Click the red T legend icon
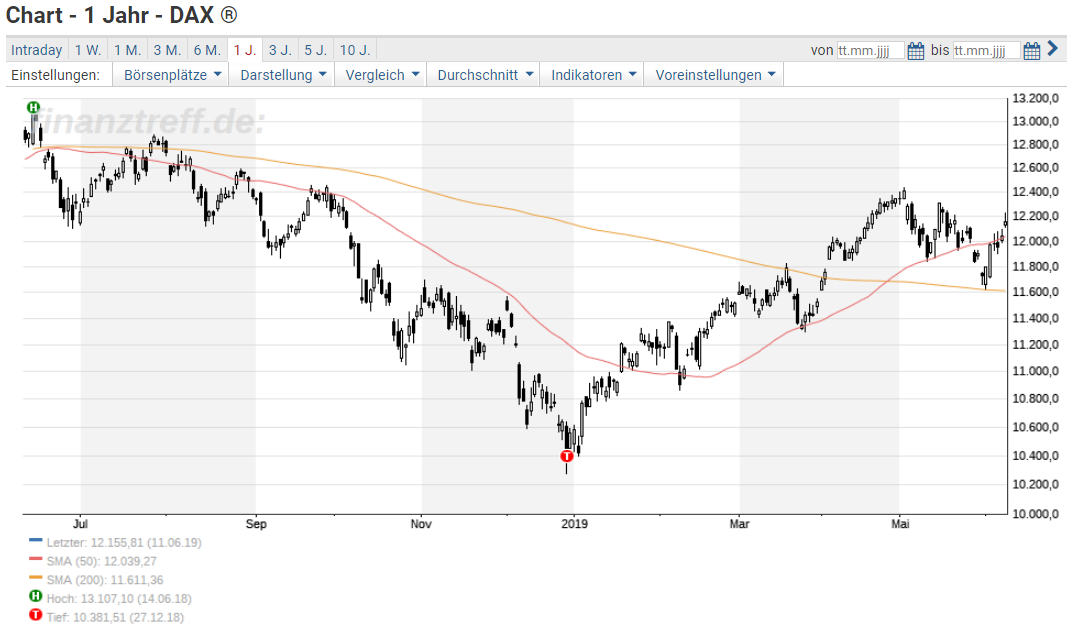This screenshot has height=630, width=1067. click(35, 615)
